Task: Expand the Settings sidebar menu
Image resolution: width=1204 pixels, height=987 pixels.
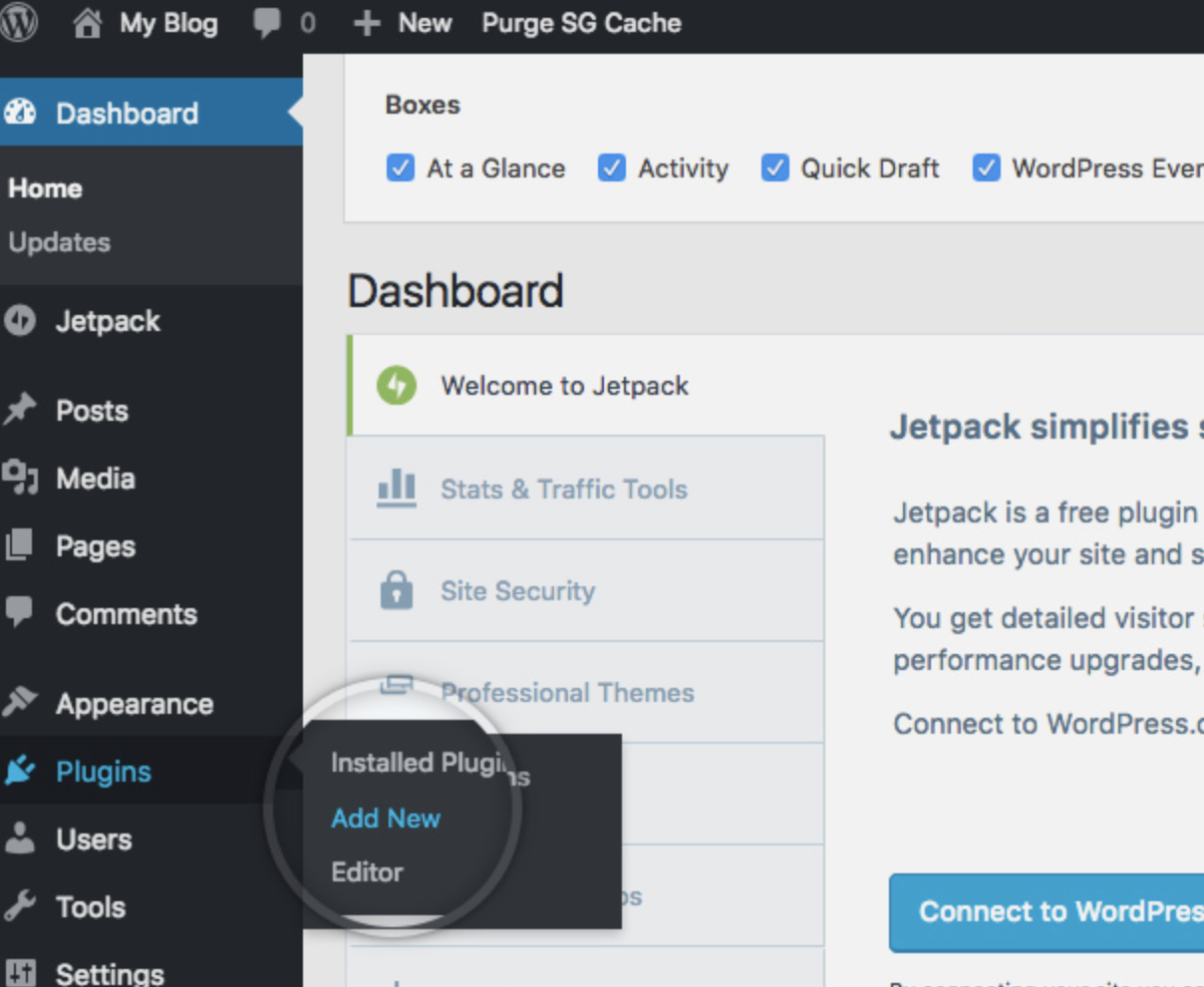Action: (x=110, y=973)
